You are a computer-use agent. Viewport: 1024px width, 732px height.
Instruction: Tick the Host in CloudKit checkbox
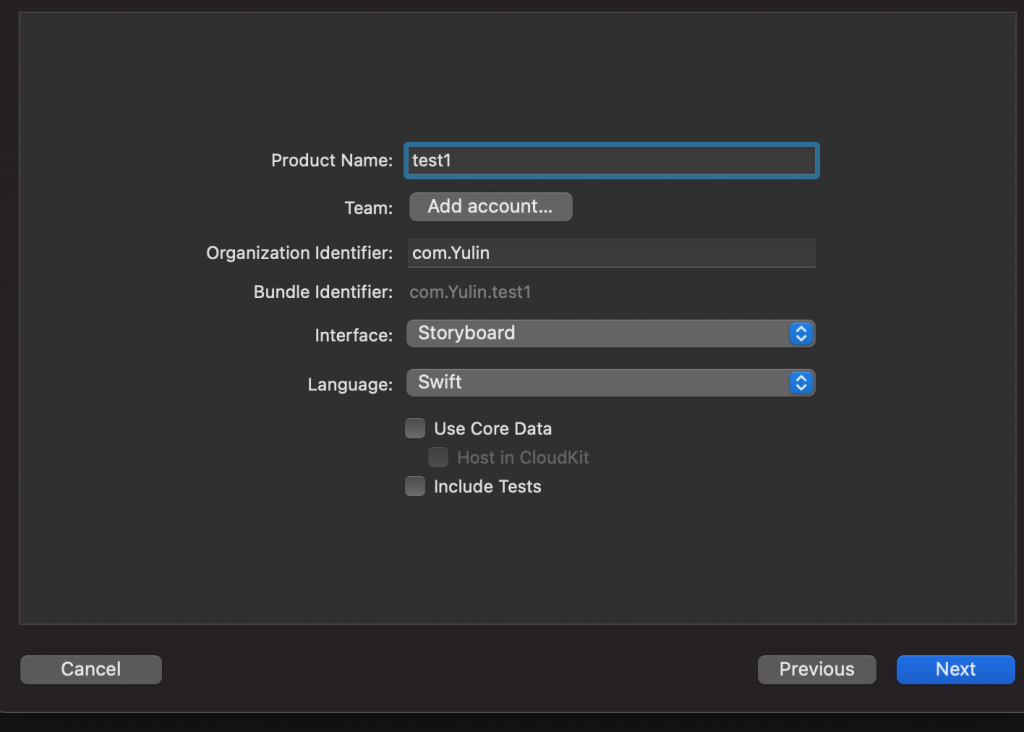(438, 458)
